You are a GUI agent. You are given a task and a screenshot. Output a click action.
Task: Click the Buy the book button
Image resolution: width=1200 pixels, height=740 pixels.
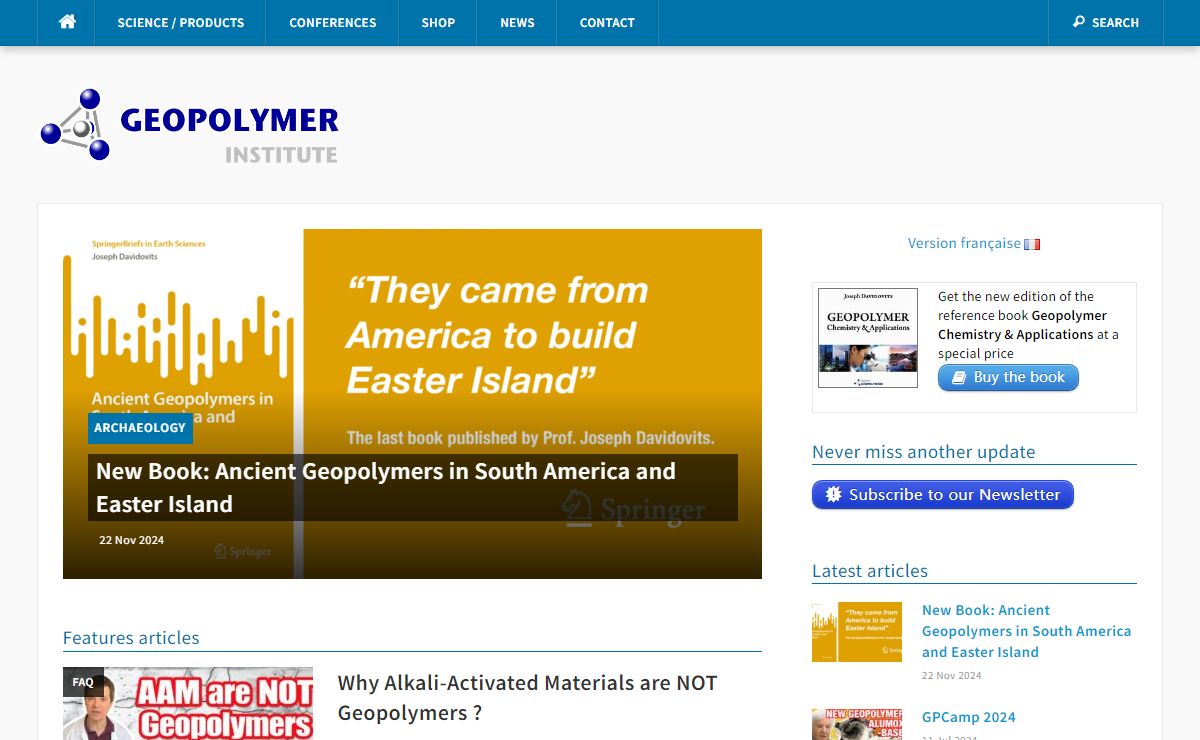click(1008, 377)
